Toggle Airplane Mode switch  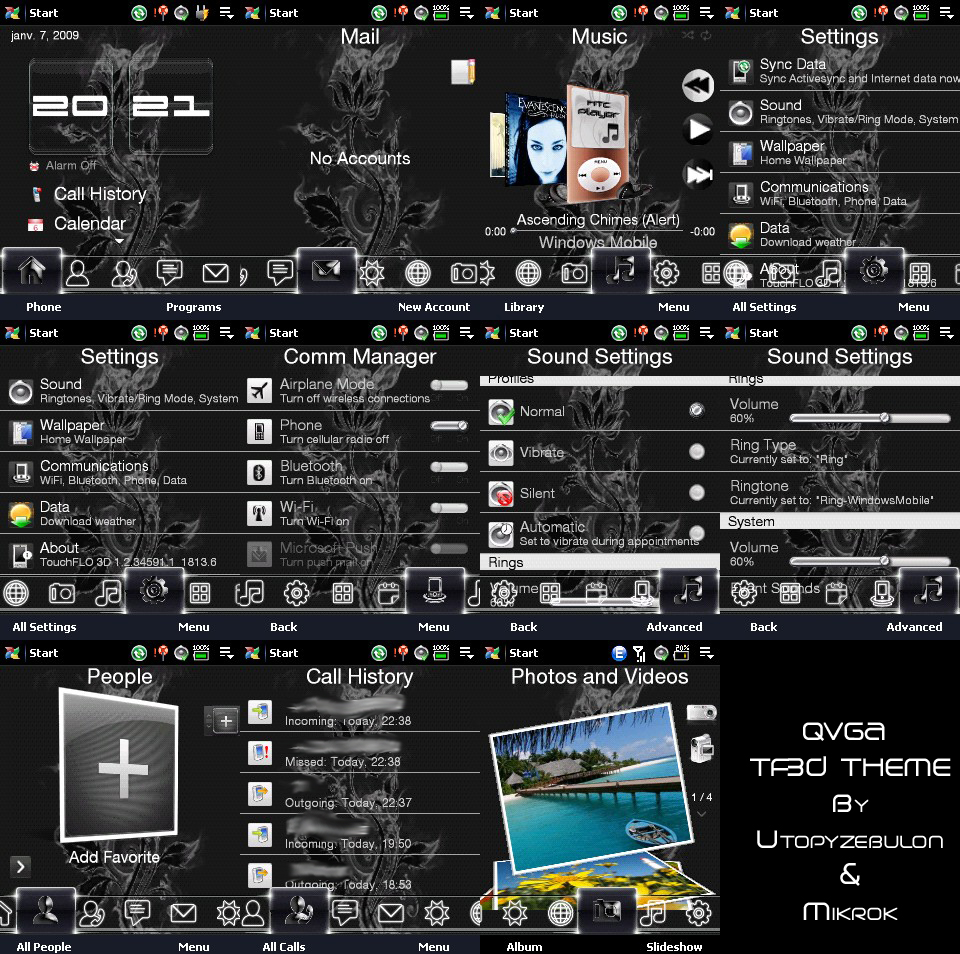click(449, 385)
